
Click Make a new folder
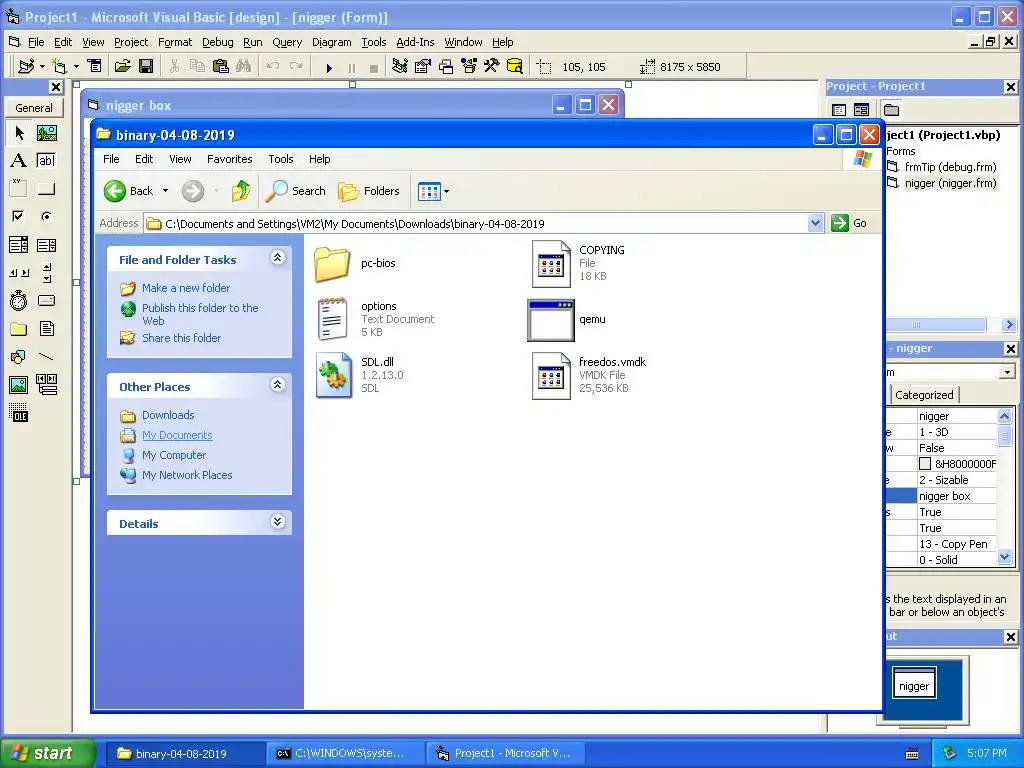[x=186, y=288]
